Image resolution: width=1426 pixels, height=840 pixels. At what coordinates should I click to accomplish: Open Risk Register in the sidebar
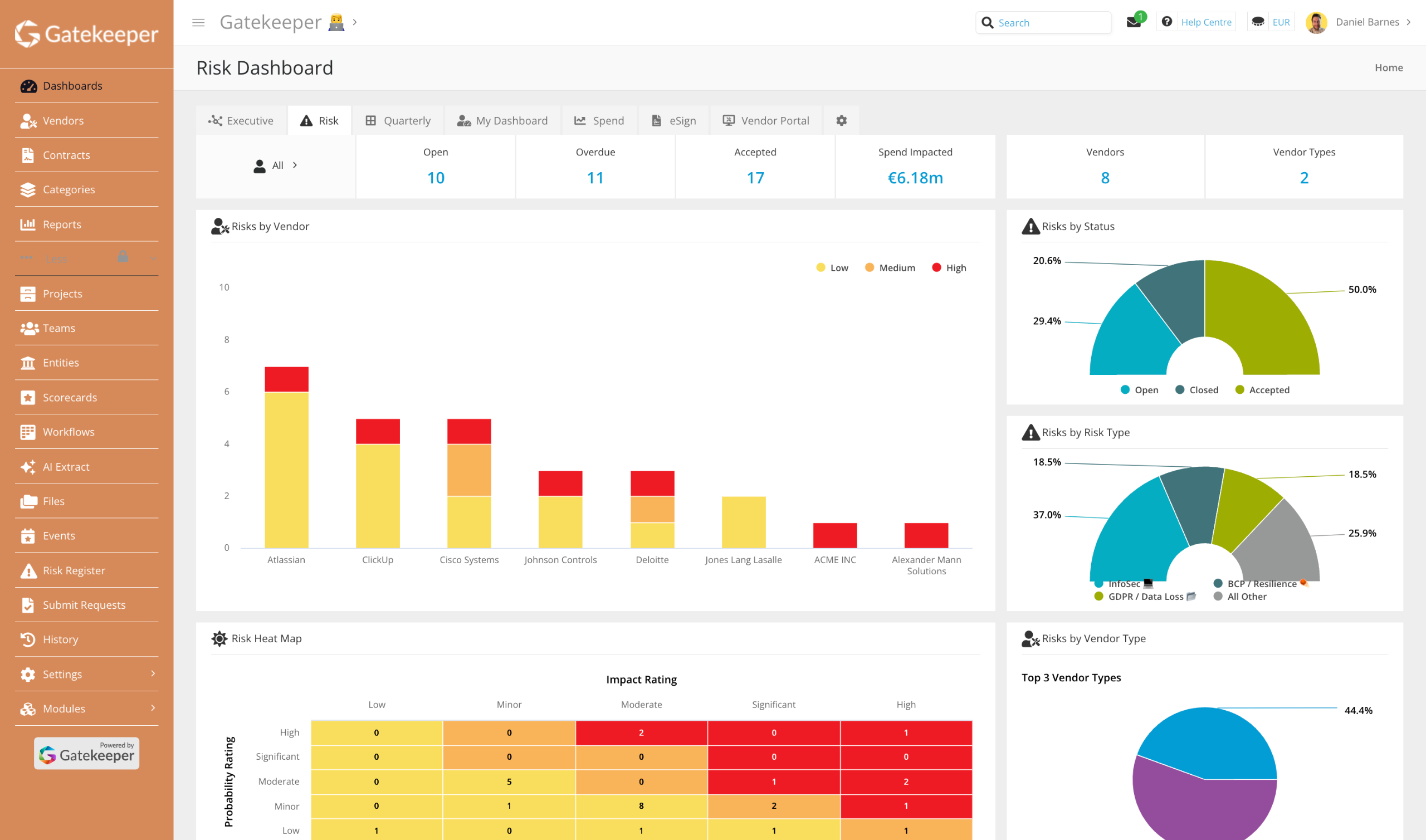click(74, 570)
